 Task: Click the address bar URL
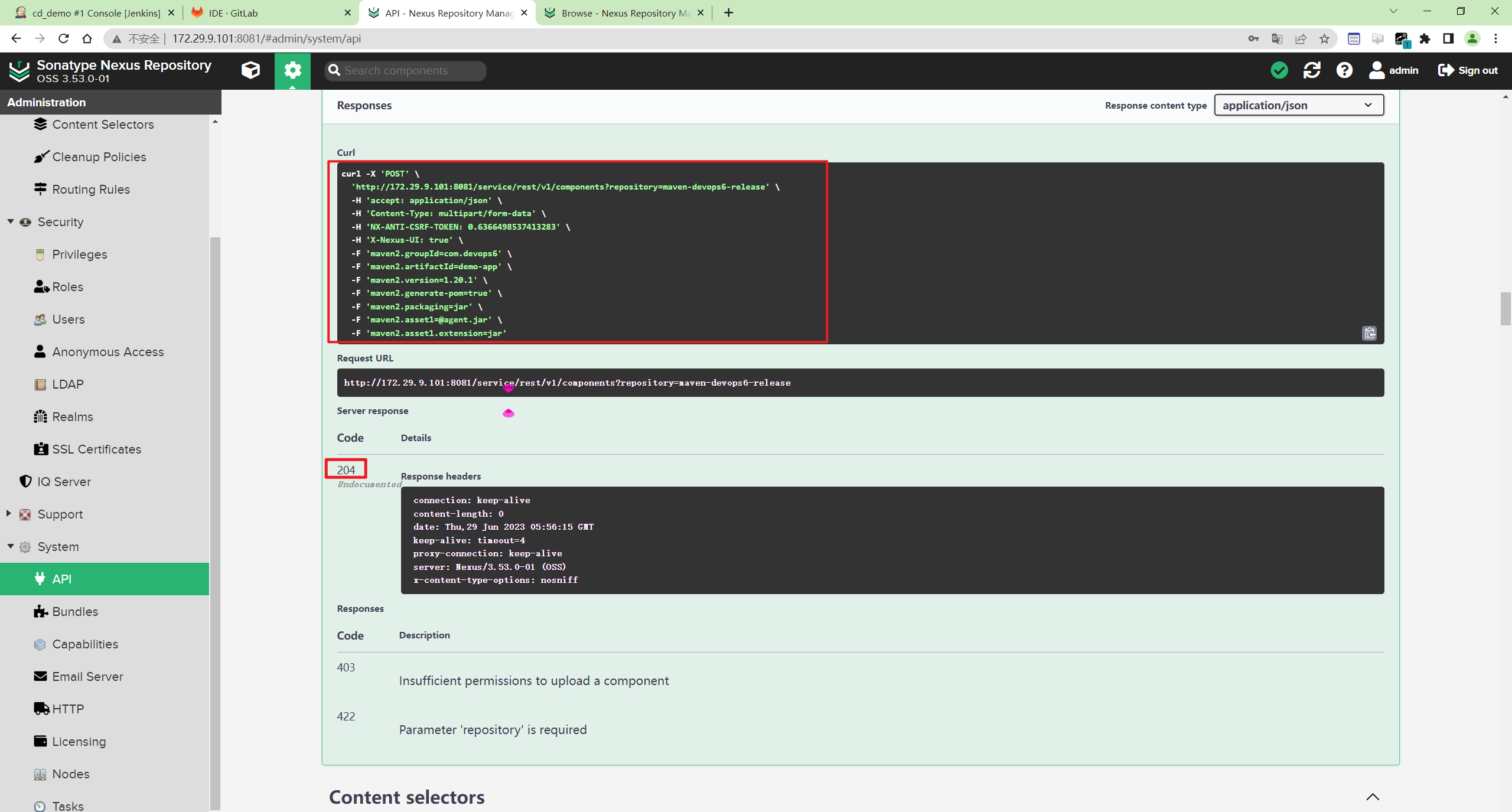tap(266, 38)
